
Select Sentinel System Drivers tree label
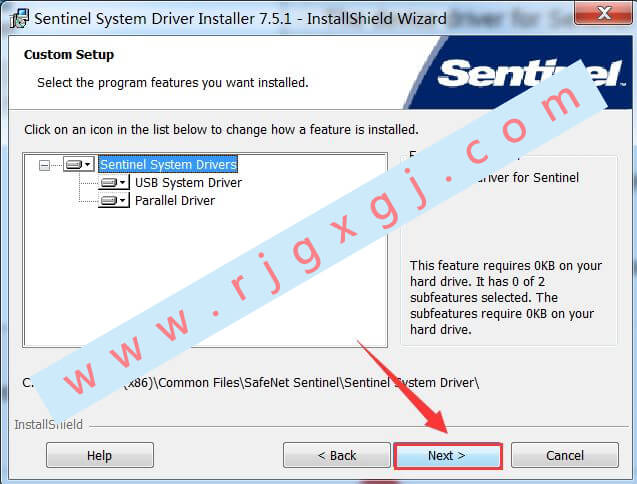click(168, 164)
